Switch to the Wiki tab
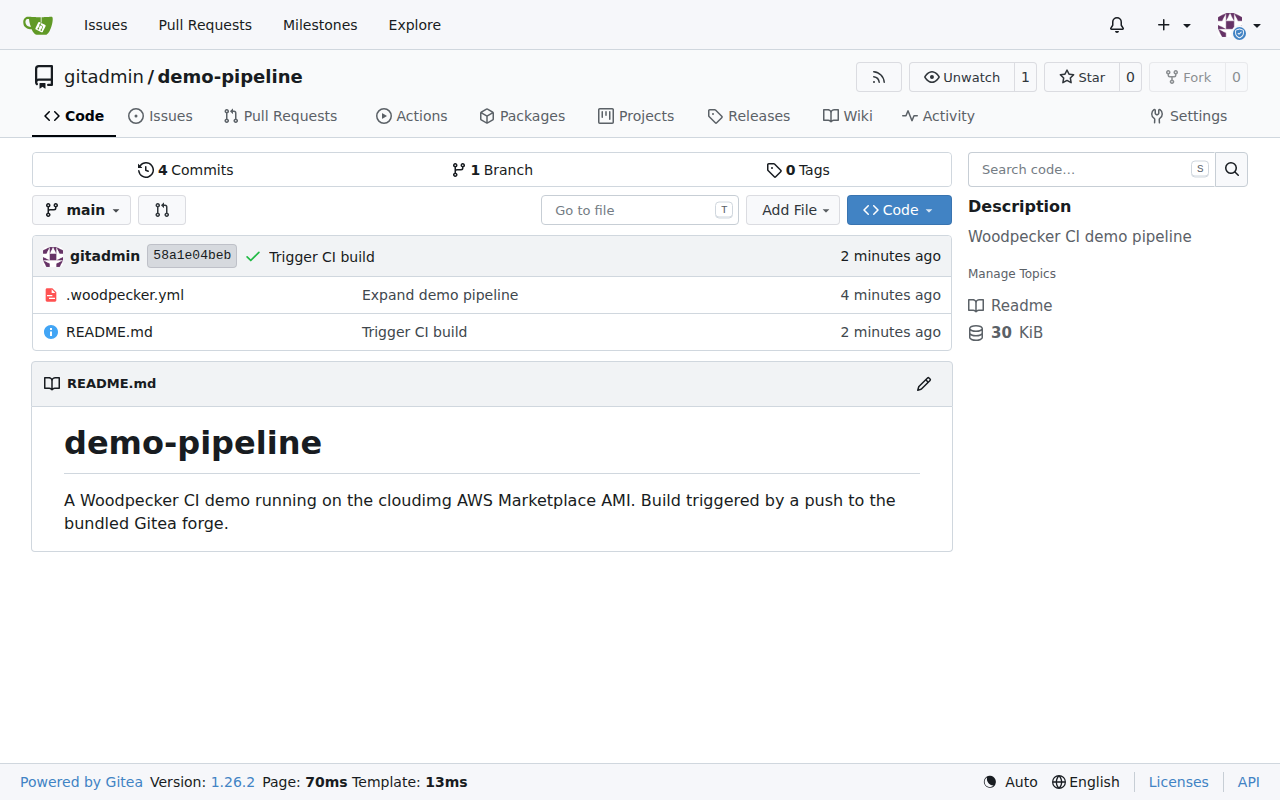This screenshot has height=800, width=1280. pos(847,116)
